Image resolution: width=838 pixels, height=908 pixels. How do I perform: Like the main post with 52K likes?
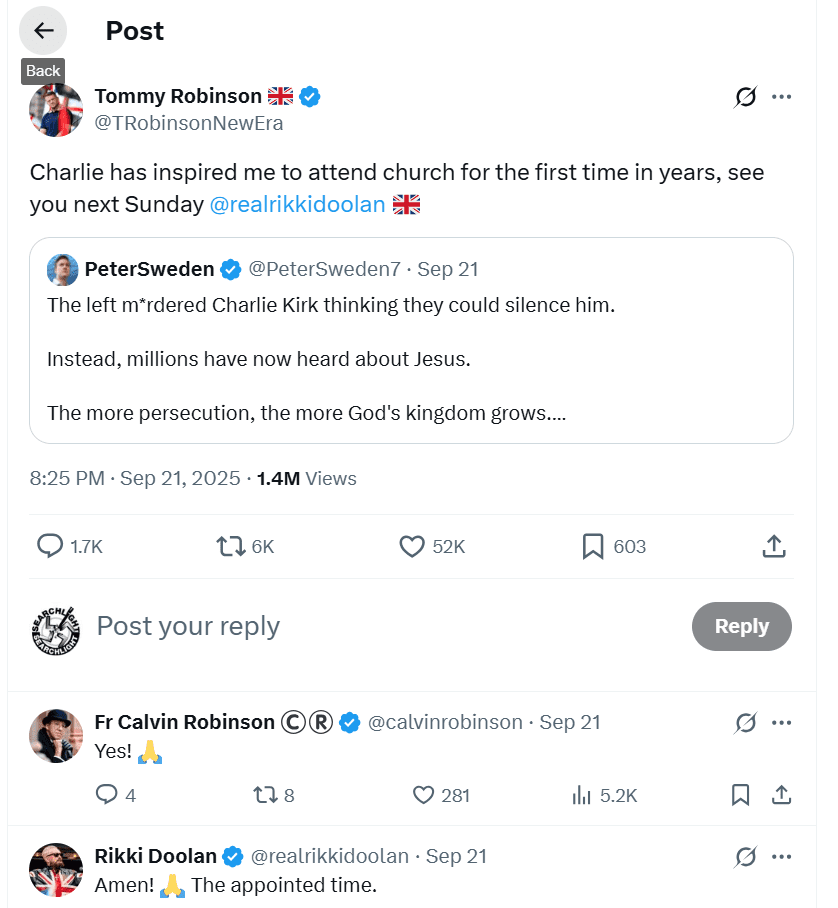point(412,546)
